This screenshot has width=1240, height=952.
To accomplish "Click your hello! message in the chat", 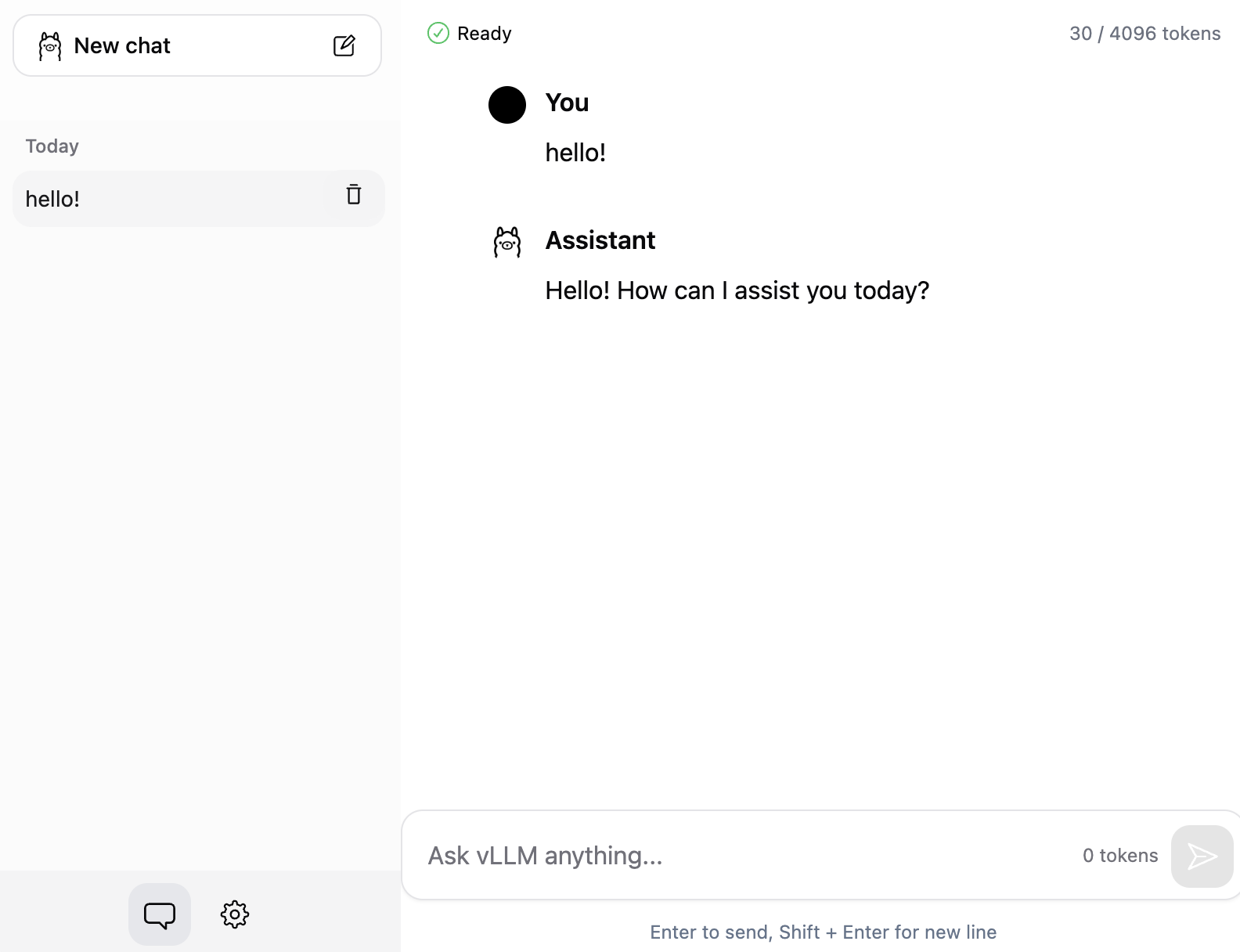I will point(575,152).
